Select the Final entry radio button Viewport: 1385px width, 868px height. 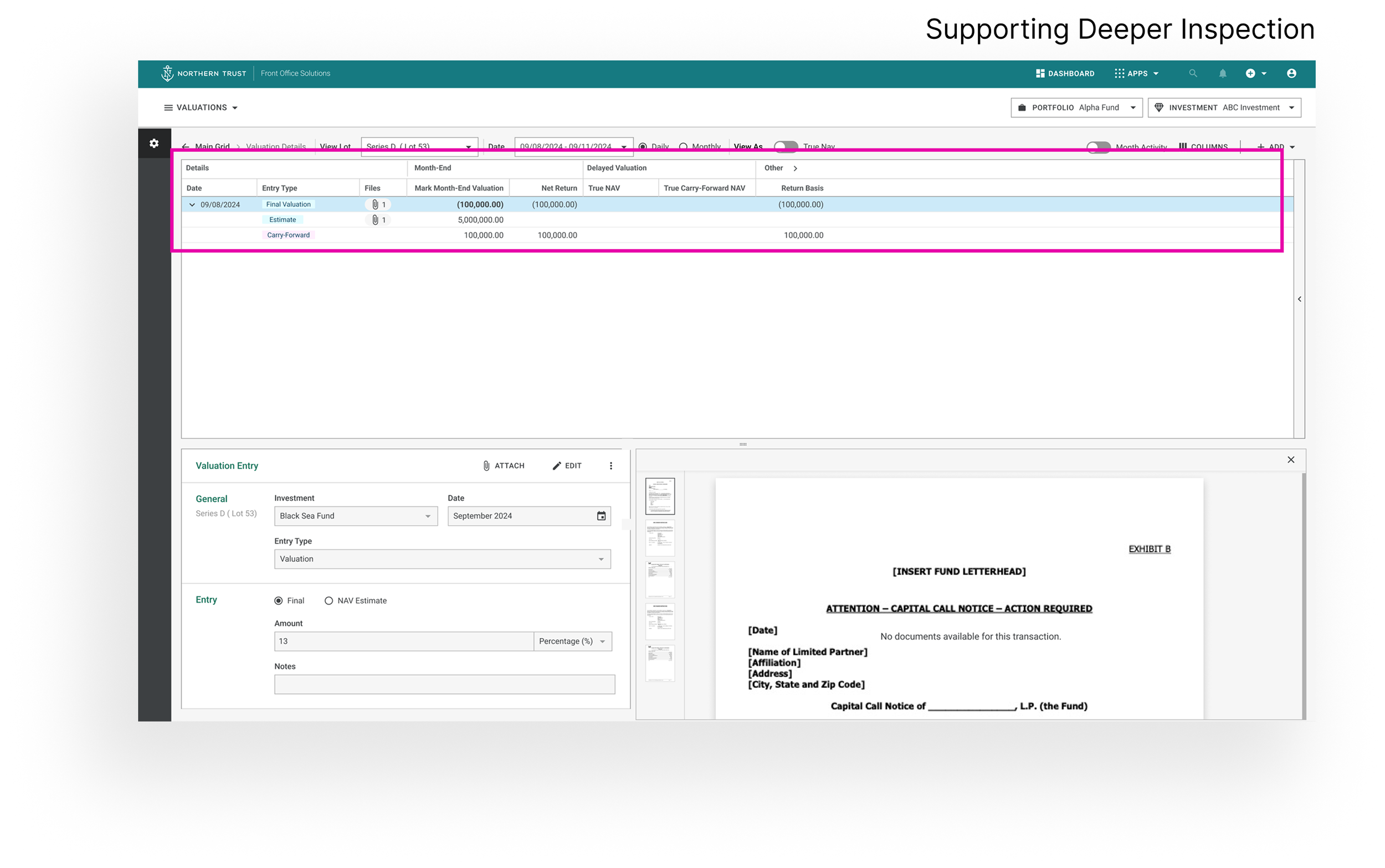278,600
